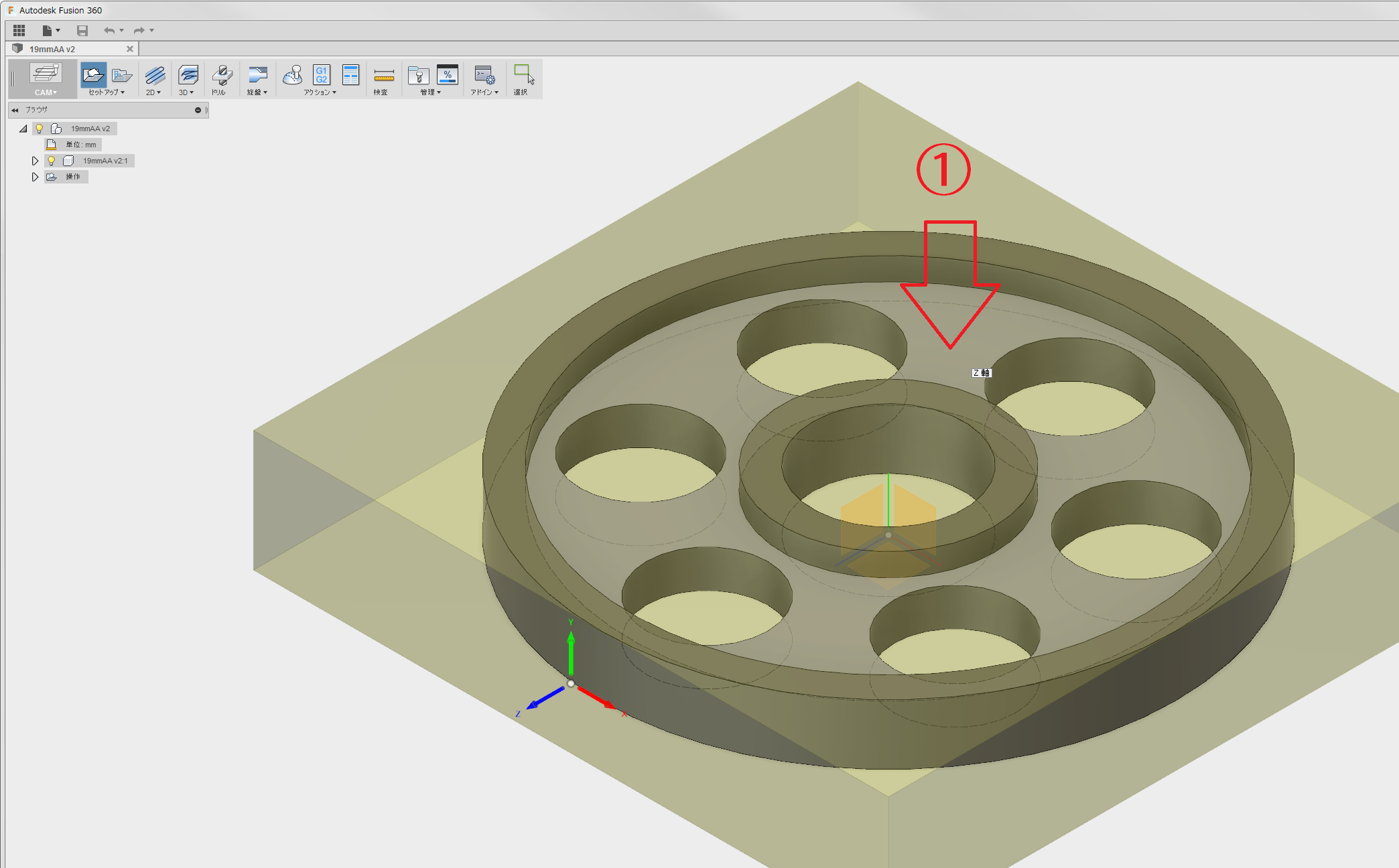Image resolution: width=1399 pixels, height=868 pixels.
Task: Open the Tool Library icon
Action: coord(419,75)
